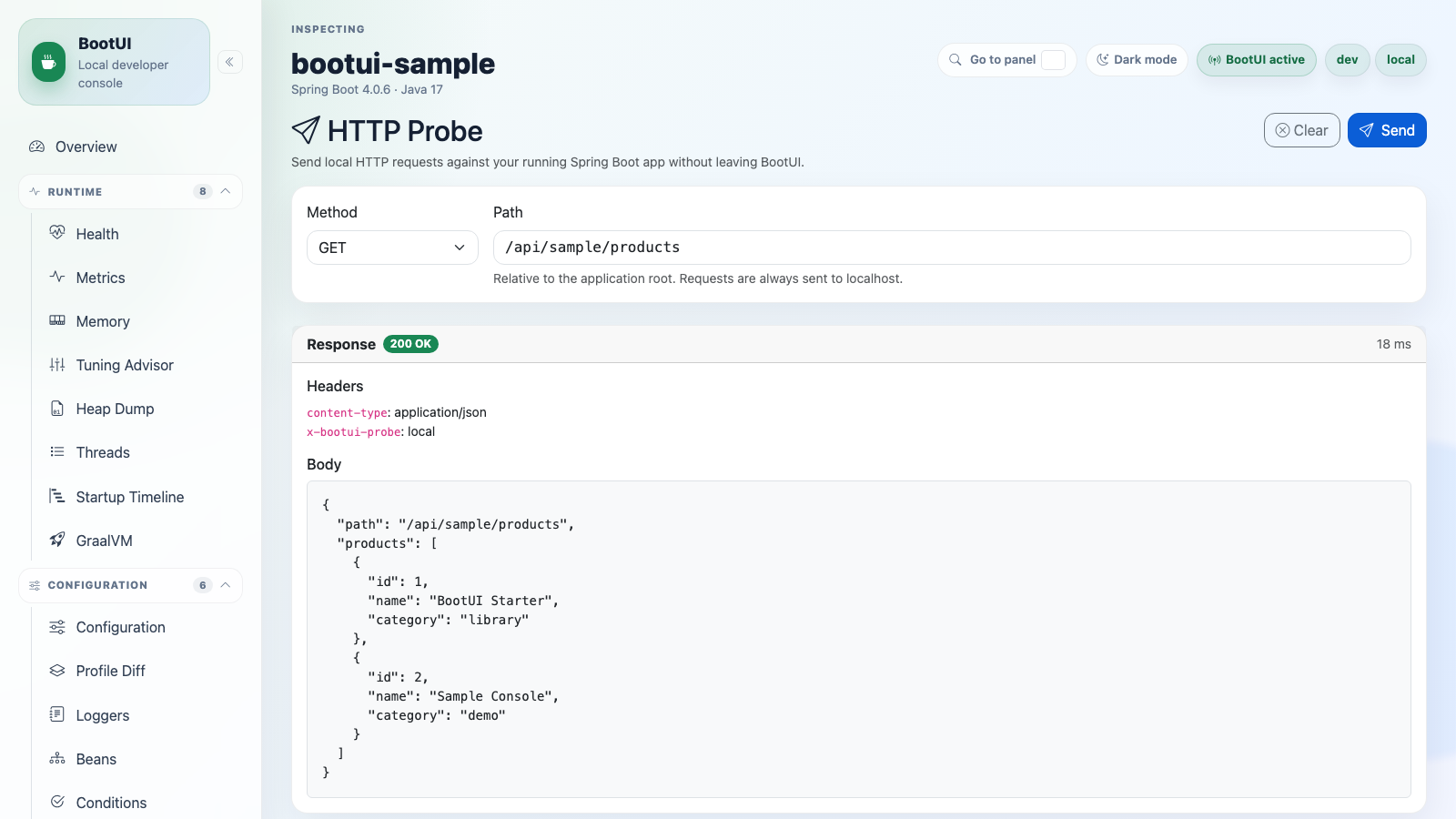This screenshot has width=1456, height=819.
Task: Open the Method GET dropdown
Action: 392,248
